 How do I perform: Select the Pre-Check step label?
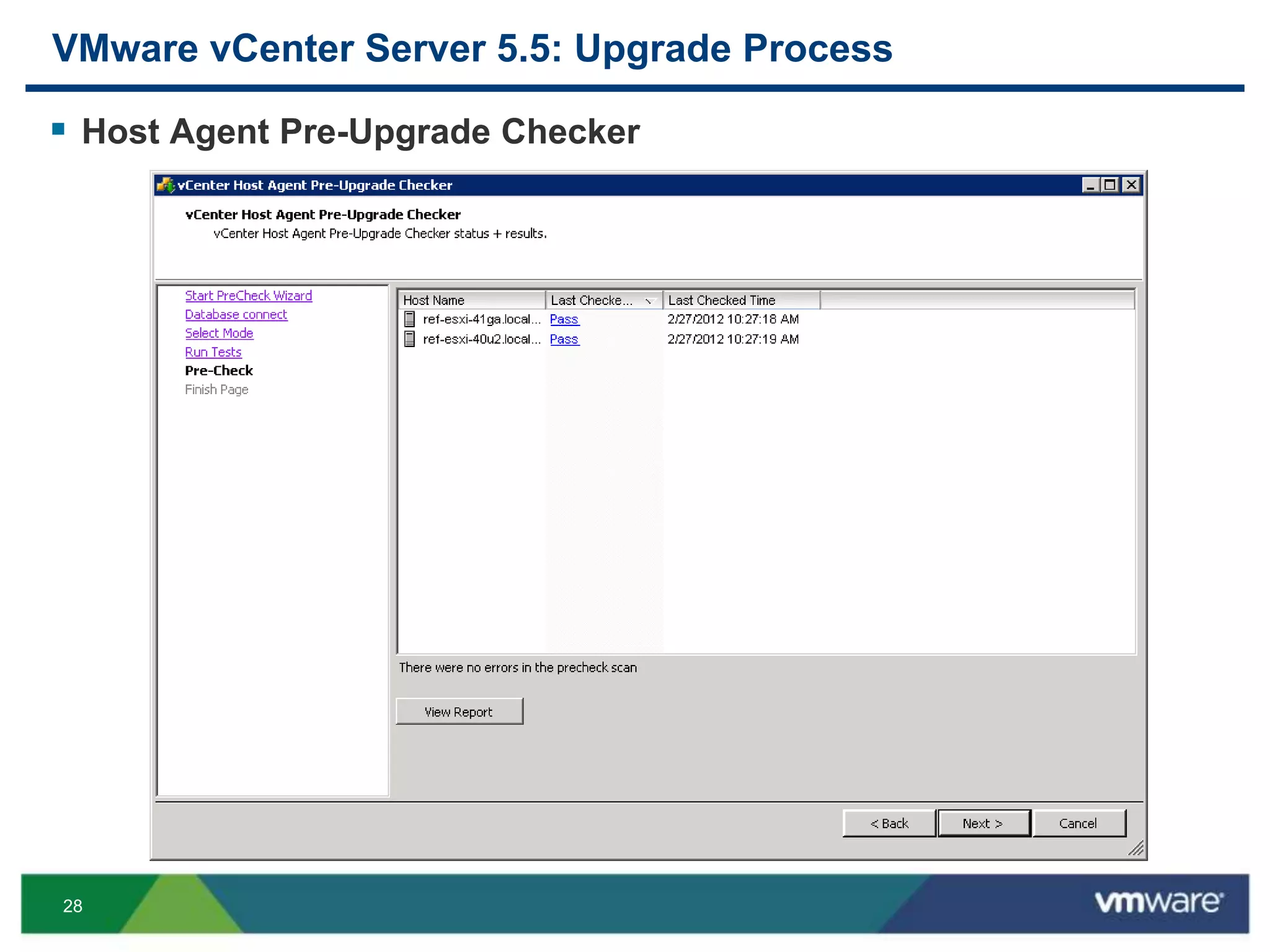(219, 371)
